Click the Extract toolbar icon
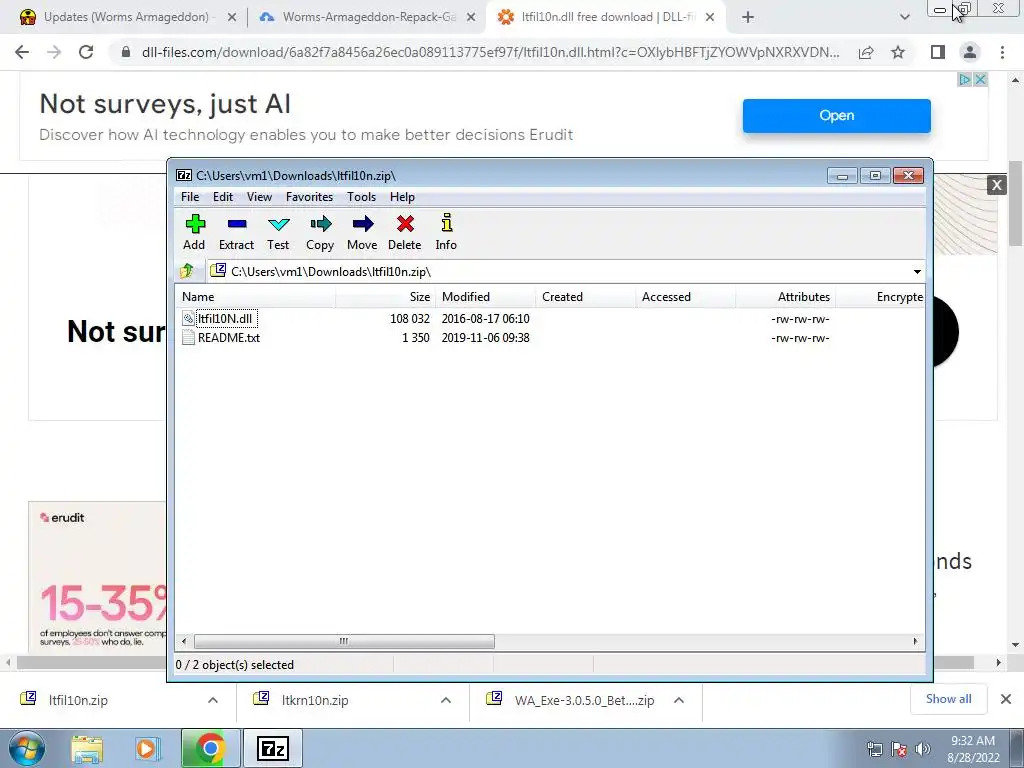1024x768 pixels. (x=236, y=224)
